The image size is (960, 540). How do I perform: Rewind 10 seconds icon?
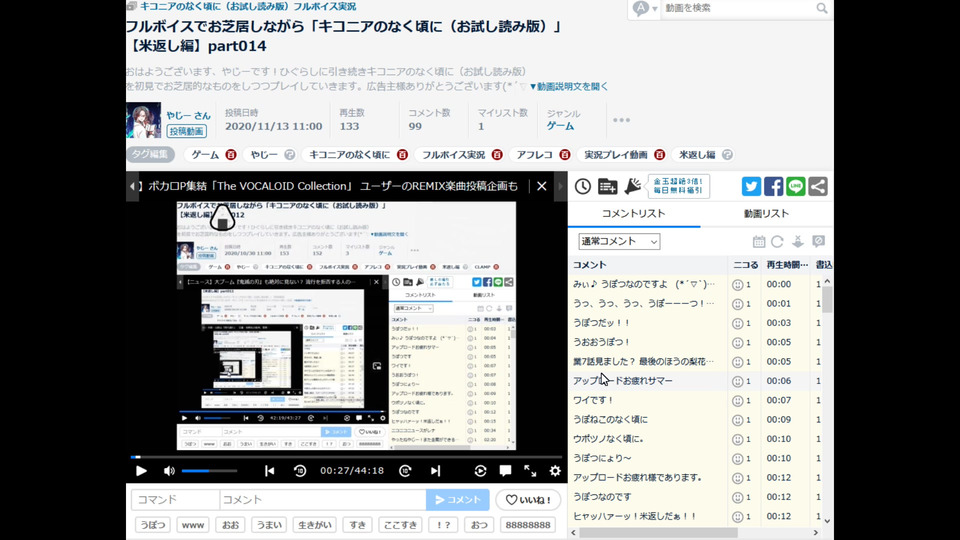[299, 471]
